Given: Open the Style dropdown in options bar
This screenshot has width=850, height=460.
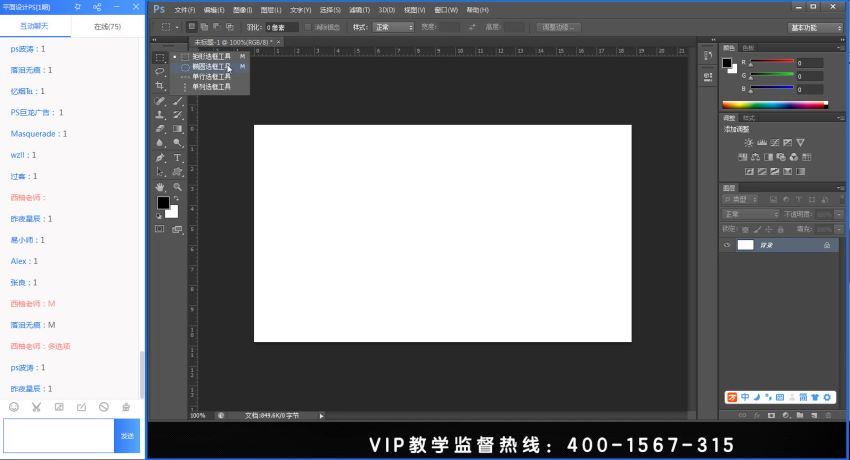Looking at the screenshot, I should pos(393,27).
